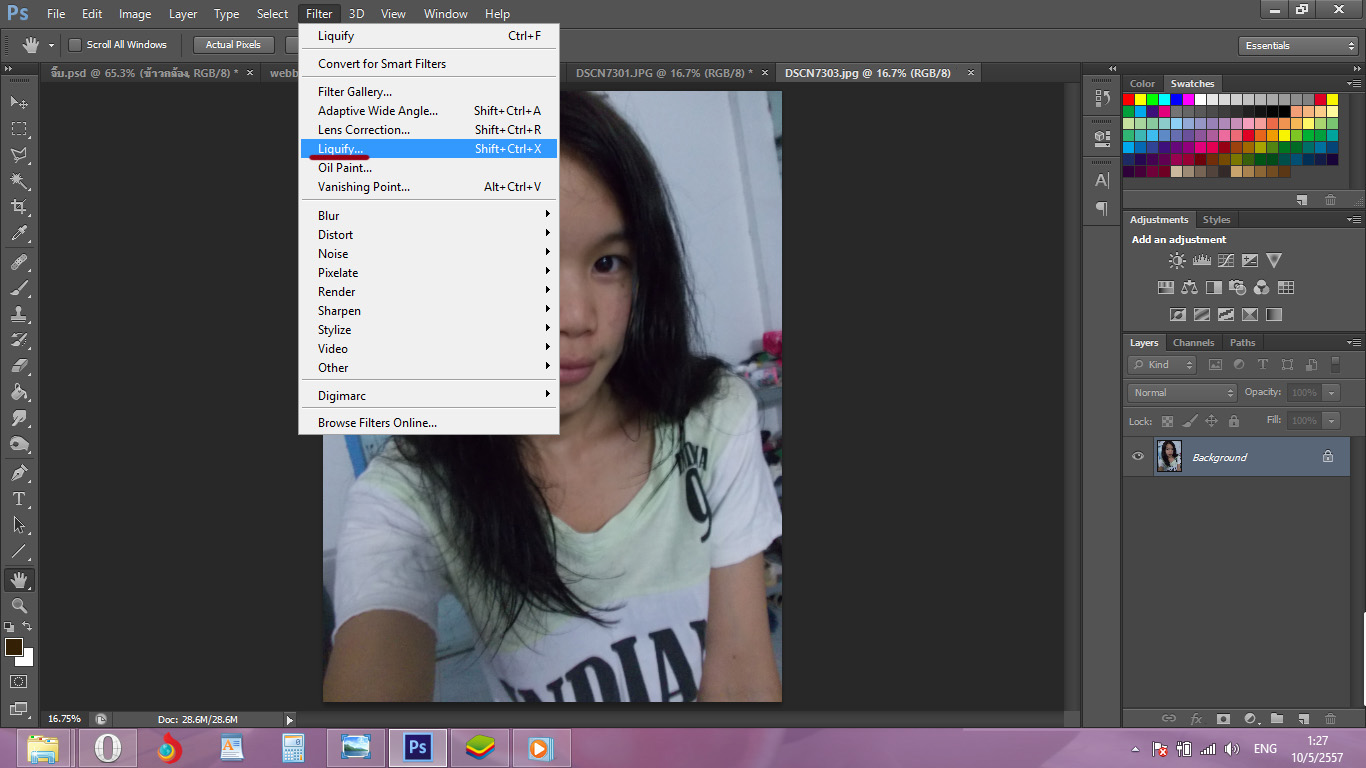Choose Liquify... with Shift+Ctrl+X shortcut
Viewport: 1366px width, 768px height.
click(x=428, y=149)
